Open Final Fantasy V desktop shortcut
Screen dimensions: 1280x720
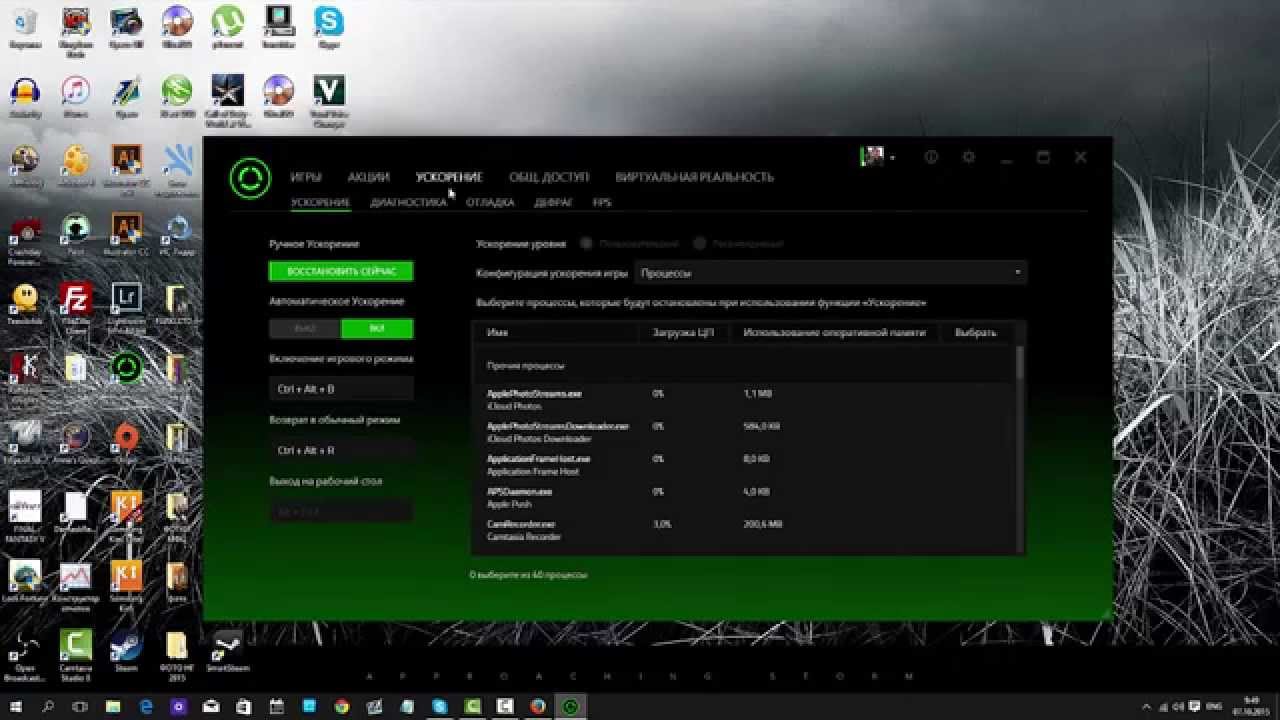24,515
